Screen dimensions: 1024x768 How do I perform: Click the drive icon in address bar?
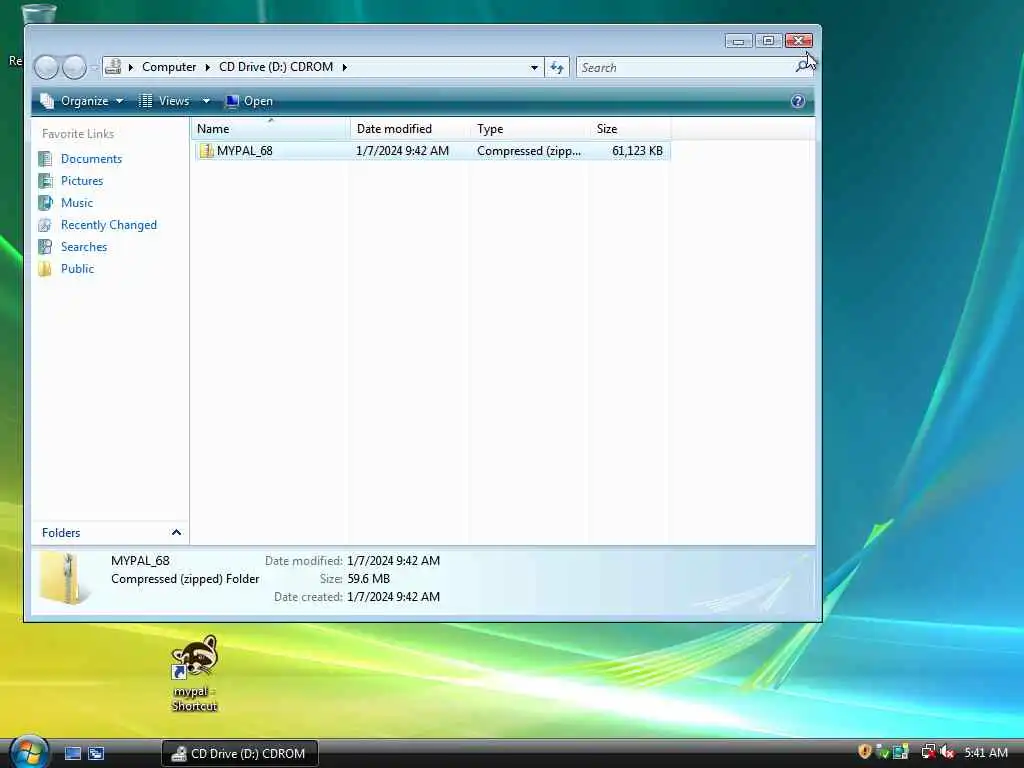(x=114, y=67)
